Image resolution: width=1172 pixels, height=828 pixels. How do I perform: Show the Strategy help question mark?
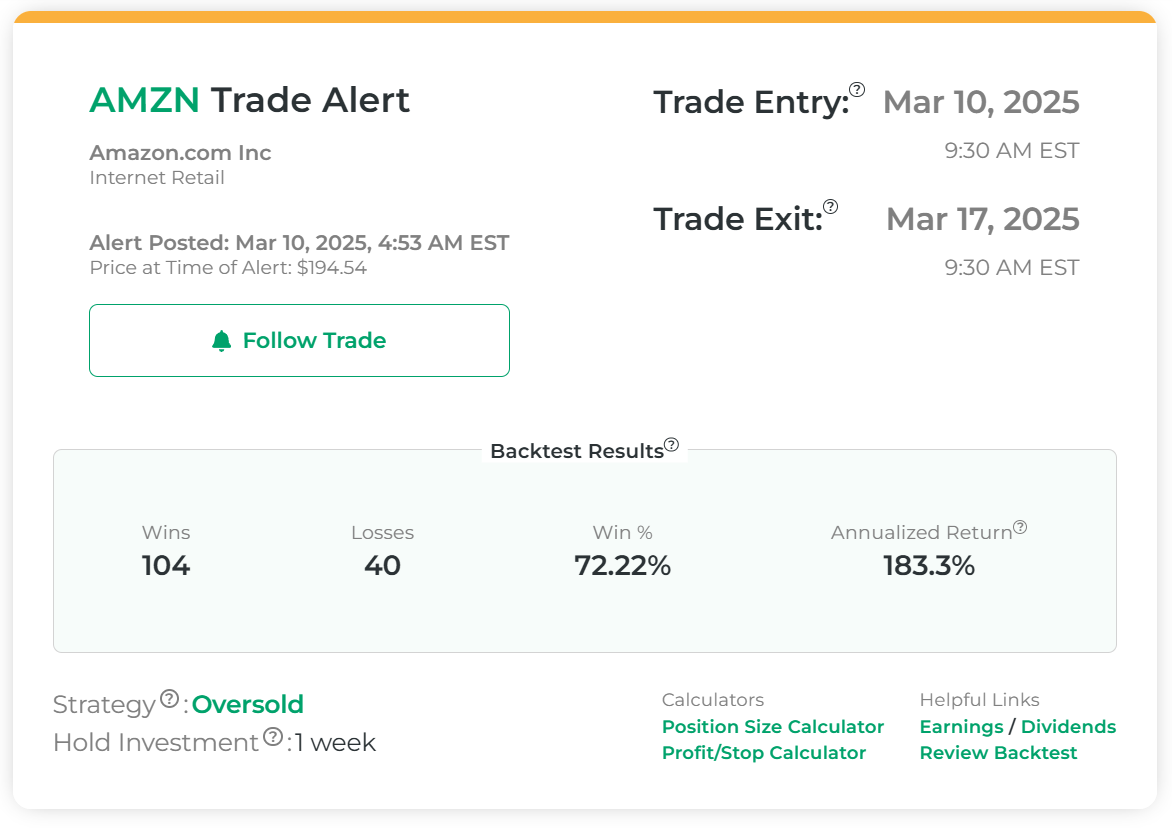coord(170,698)
